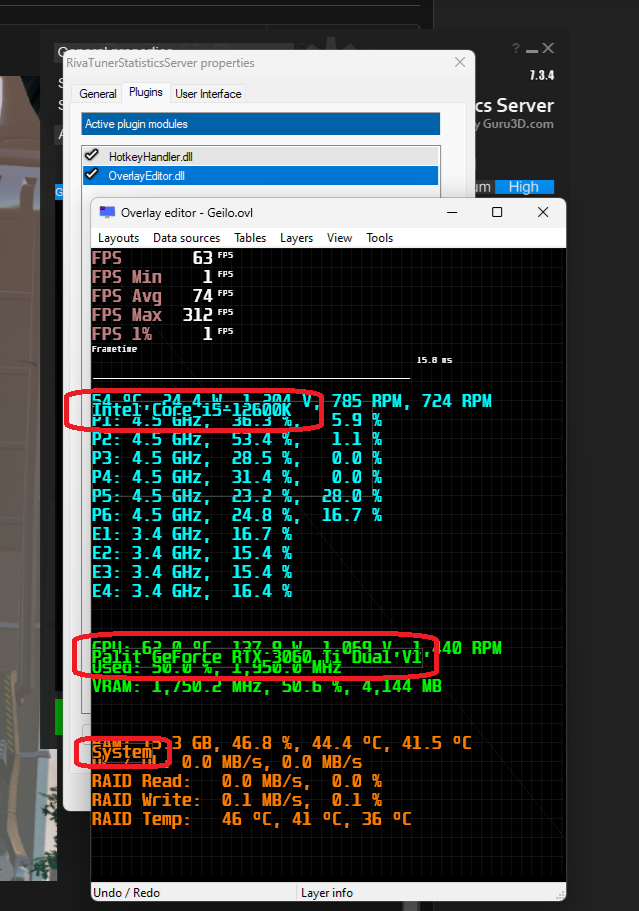Viewport: 639px width, 911px height.
Task: Select the FPS Min overlay label
Action: tap(127, 277)
